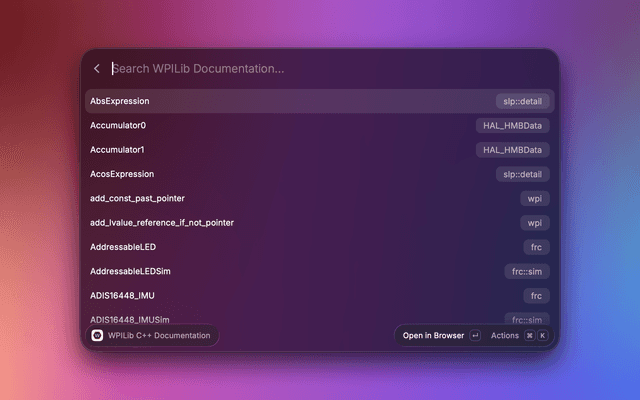Select the AcosExpression result
Viewport: 640px width, 400px height.
tap(320, 174)
